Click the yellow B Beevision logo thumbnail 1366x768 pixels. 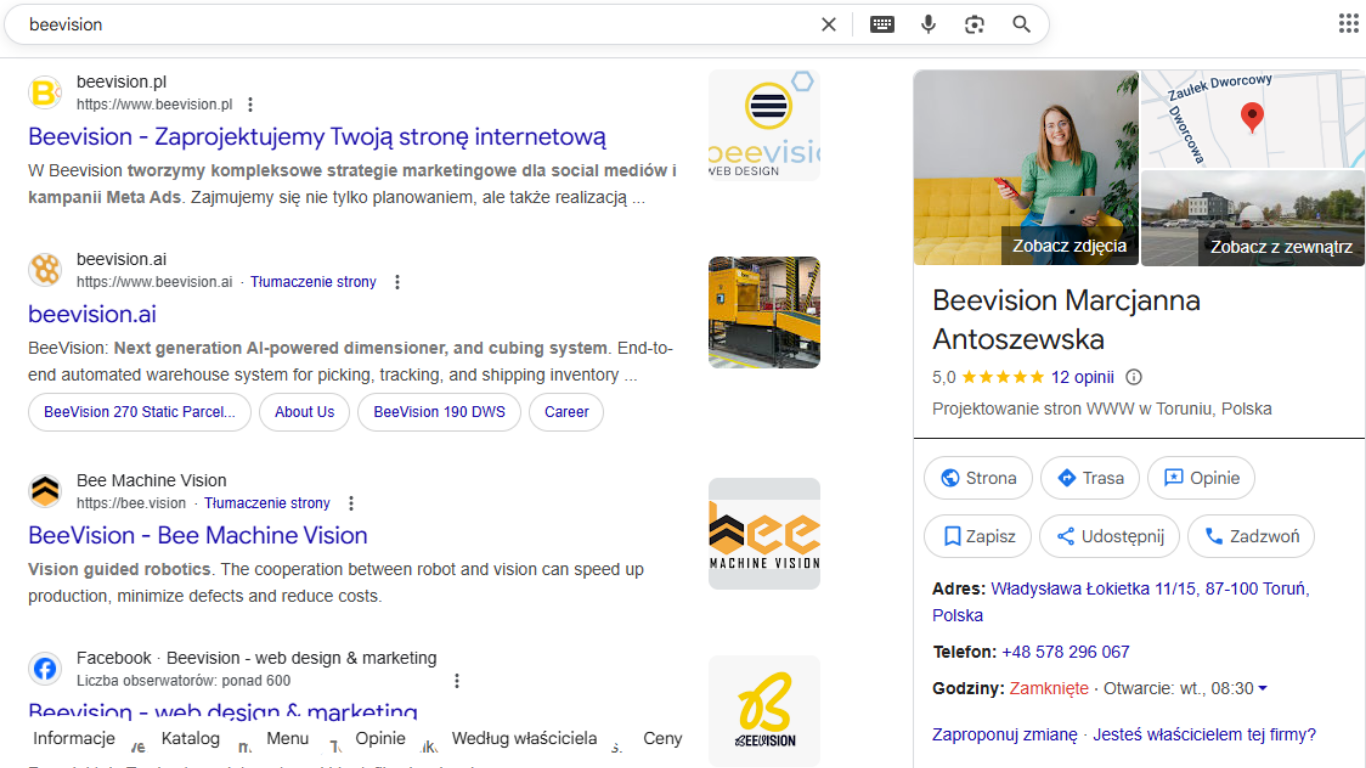pyautogui.click(x=764, y=711)
